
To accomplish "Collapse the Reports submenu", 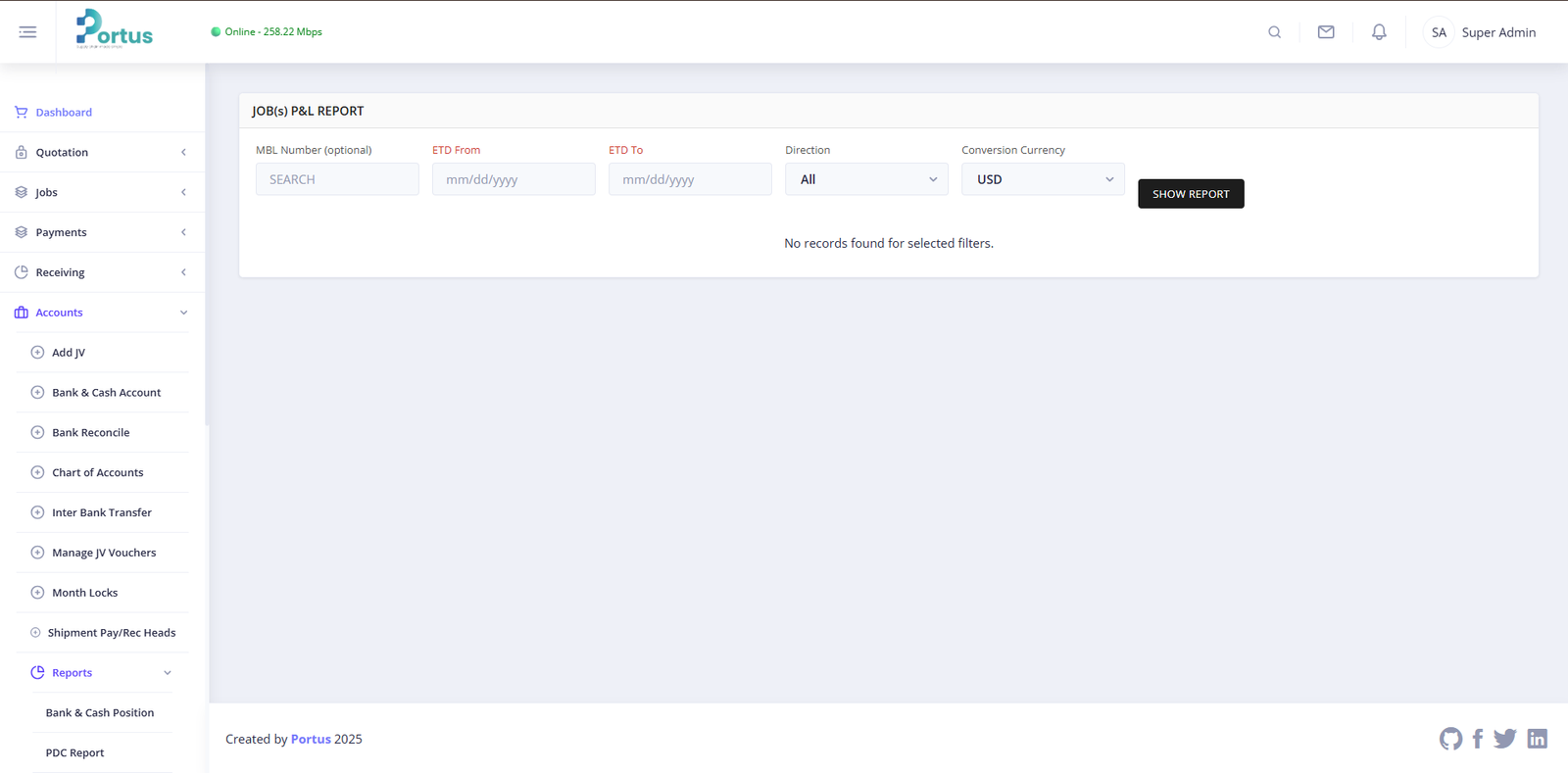I will [x=102, y=673].
